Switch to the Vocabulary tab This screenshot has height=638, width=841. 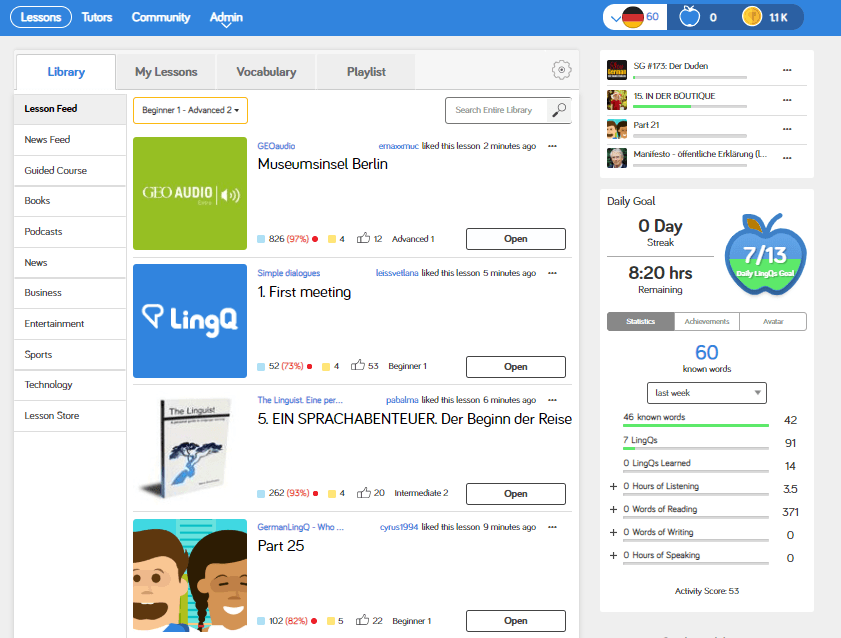coord(266,72)
